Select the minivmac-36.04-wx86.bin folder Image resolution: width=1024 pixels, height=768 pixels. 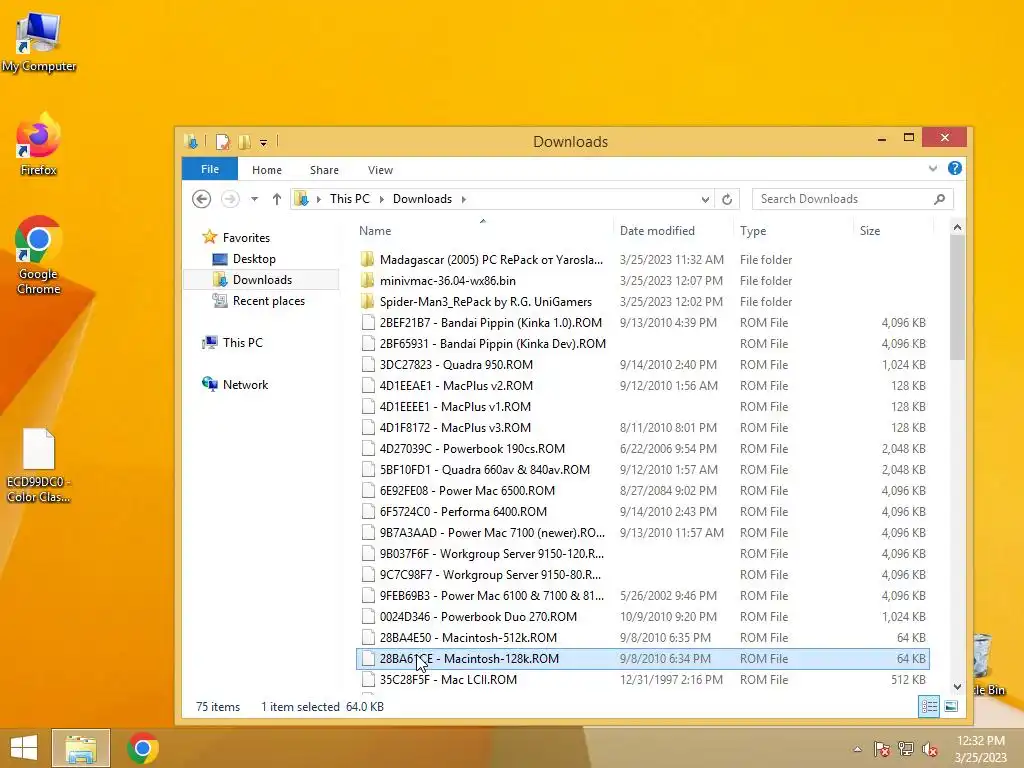[x=643, y=280]
